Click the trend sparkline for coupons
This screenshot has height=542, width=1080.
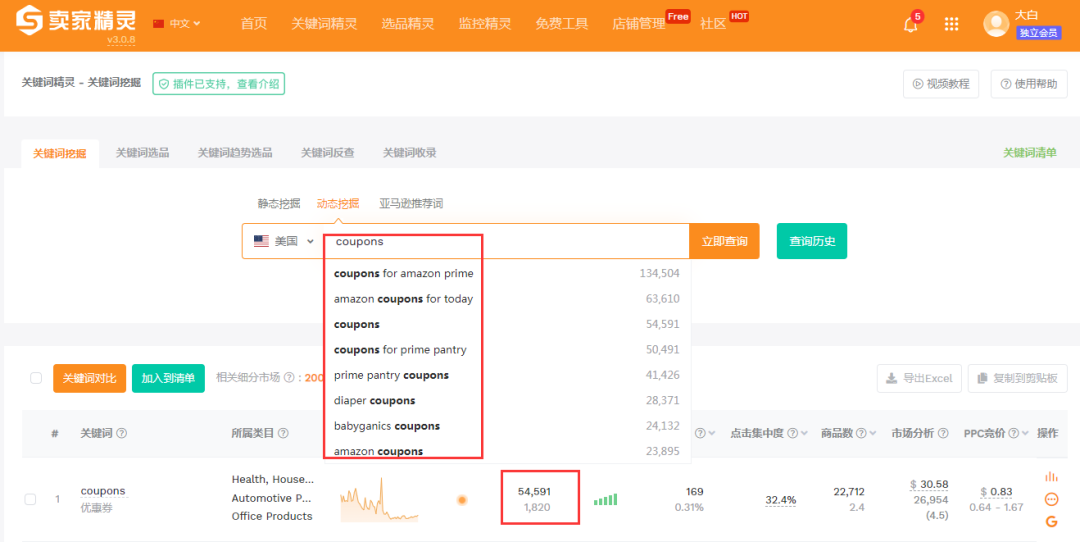(x=379, y=499)
